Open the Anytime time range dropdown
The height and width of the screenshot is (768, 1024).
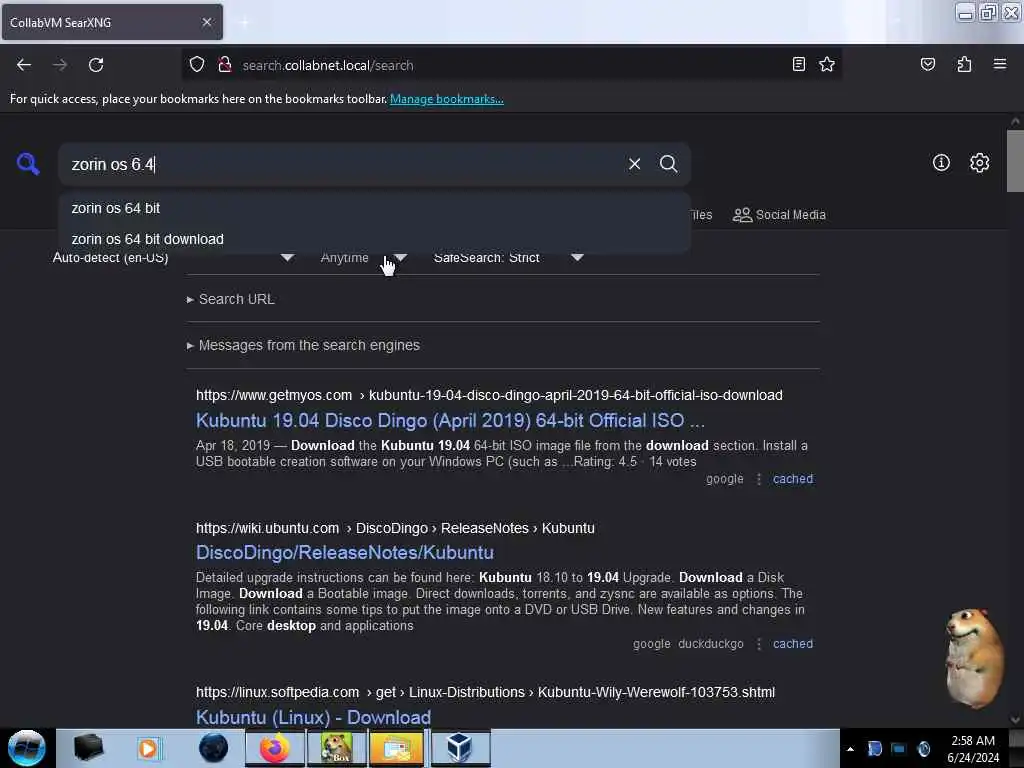pos(363,257)
